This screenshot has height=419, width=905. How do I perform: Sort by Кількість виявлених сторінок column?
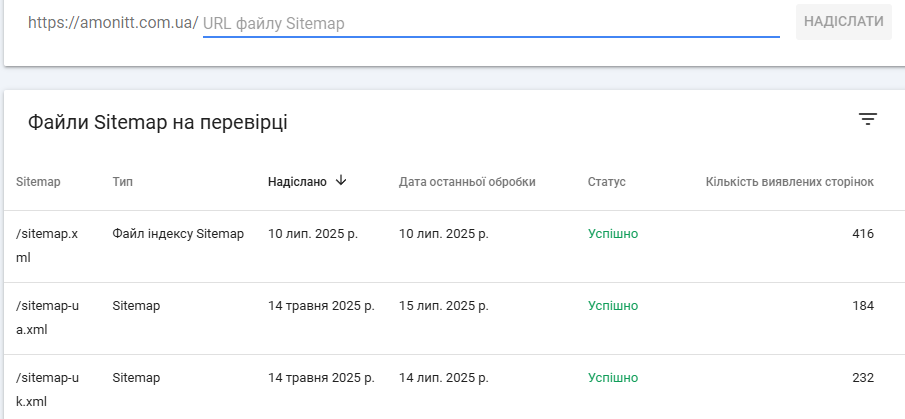(790, 182)
